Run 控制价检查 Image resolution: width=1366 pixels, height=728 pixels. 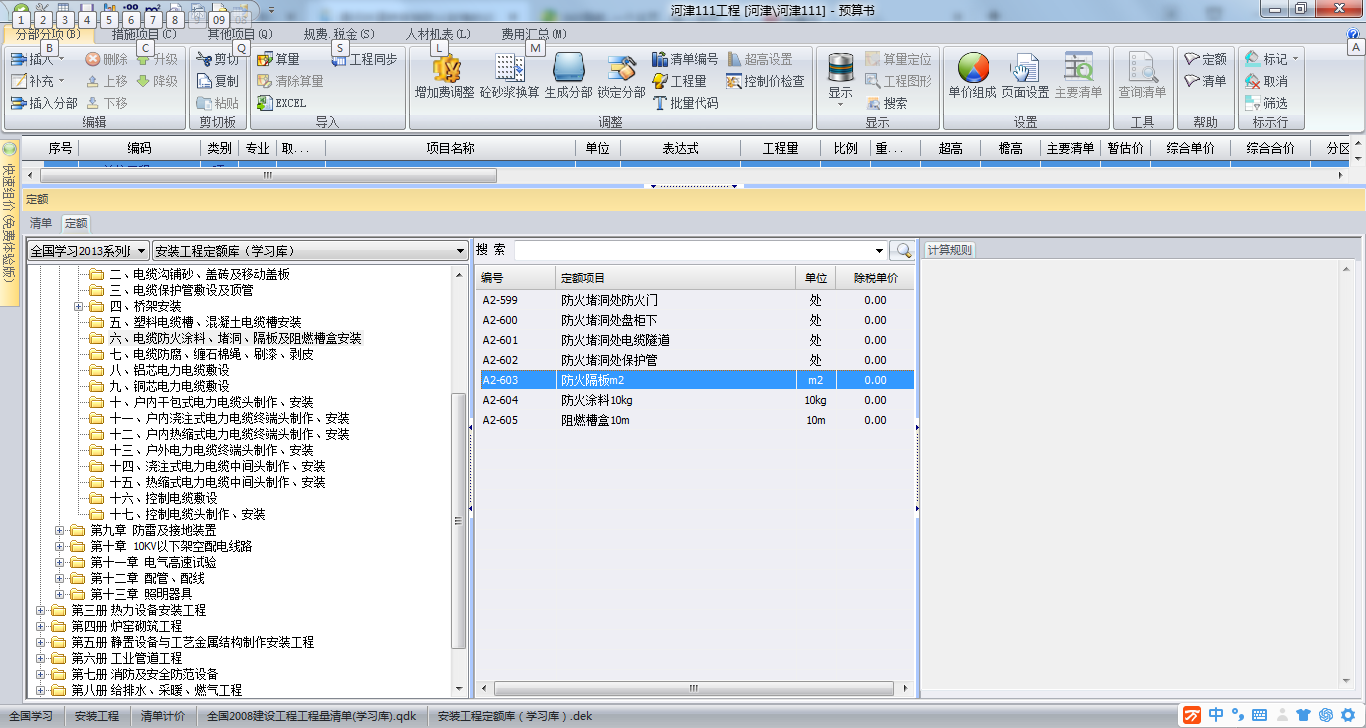[765, 82]
